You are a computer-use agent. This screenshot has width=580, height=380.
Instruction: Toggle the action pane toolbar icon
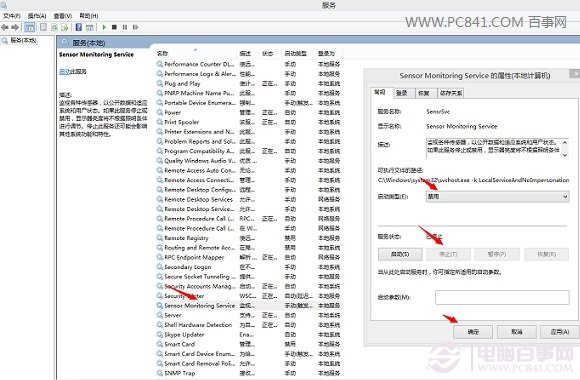[90, 27]
